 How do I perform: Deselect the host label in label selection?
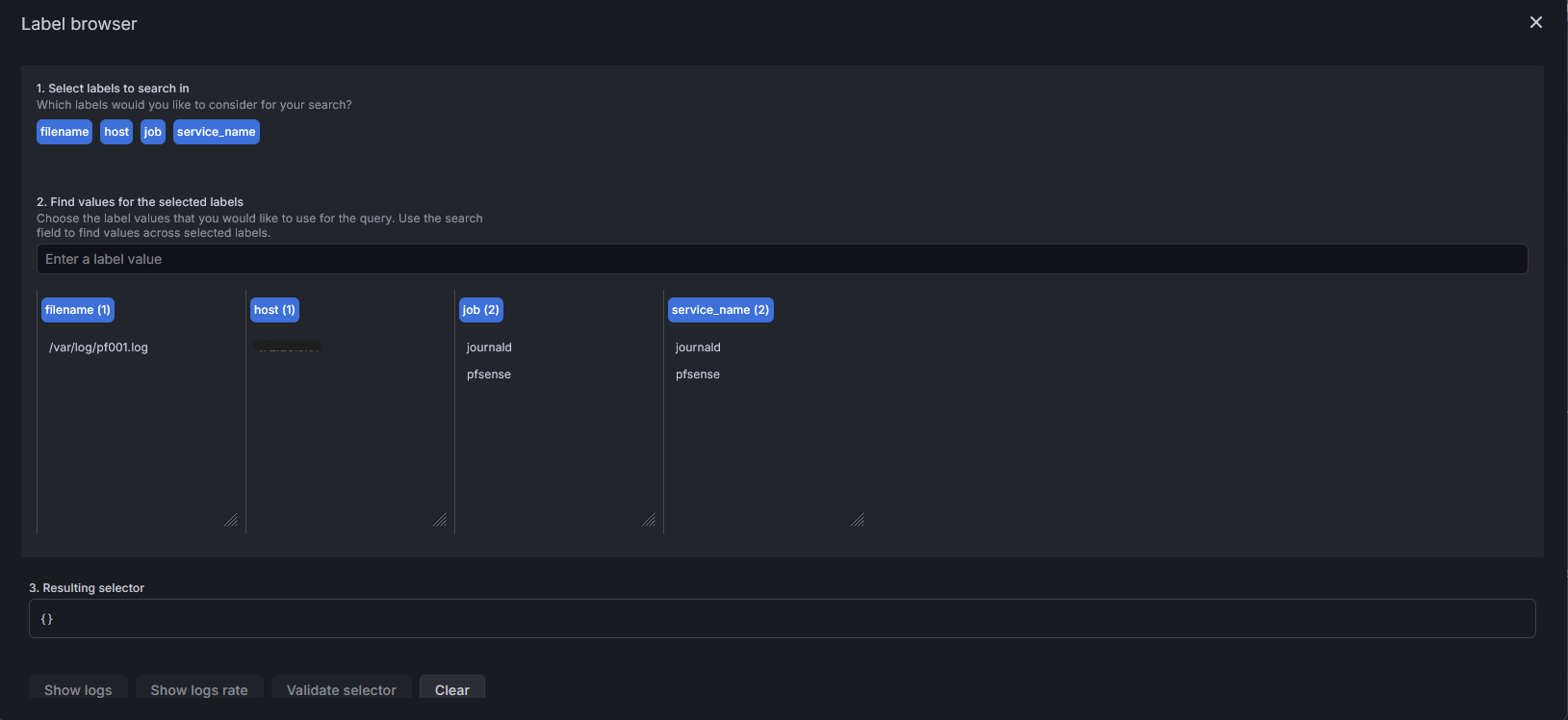click(116, 132)
